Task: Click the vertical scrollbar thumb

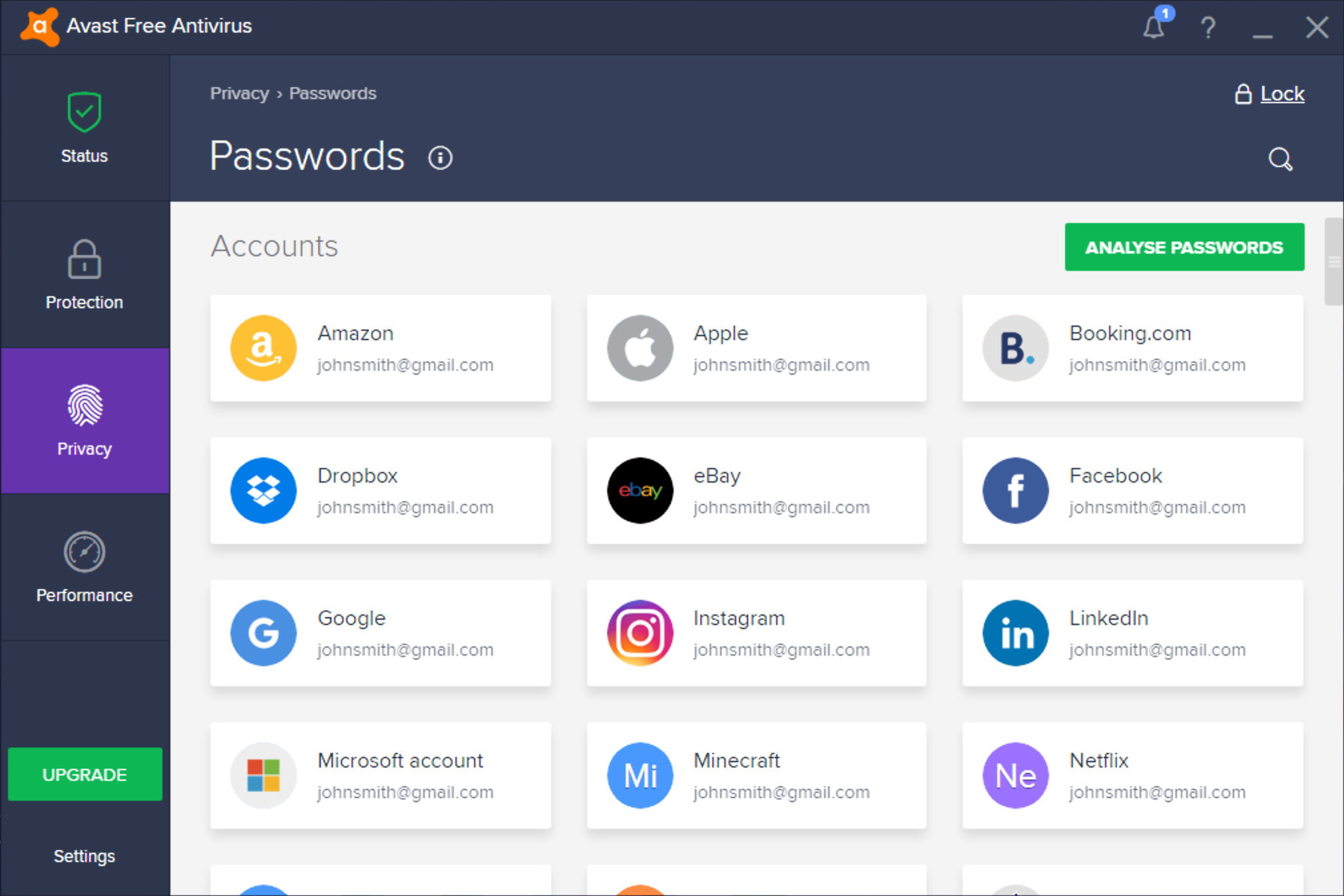Action: coord(1334,262)
